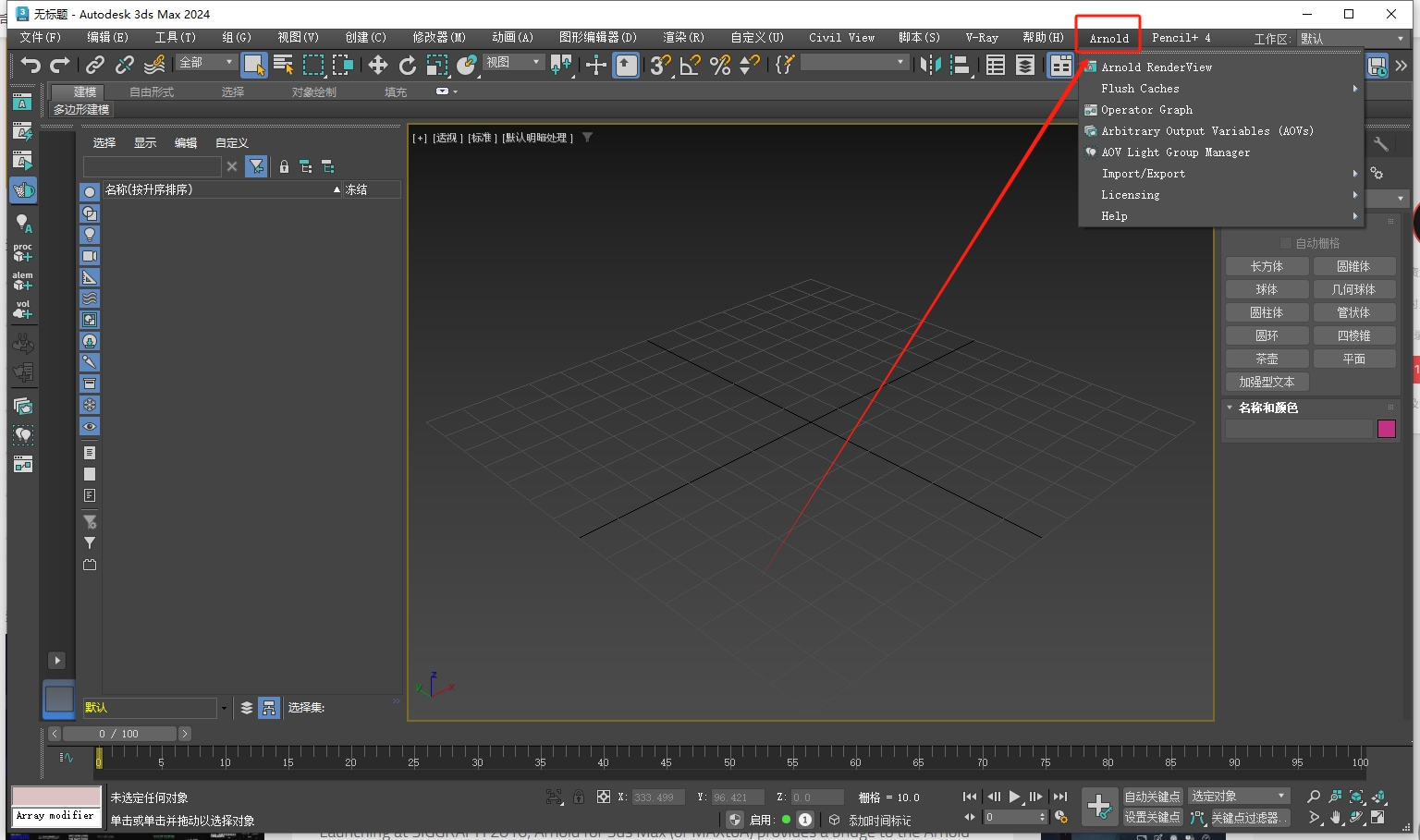The height and width of the screenshot is (840, 1420).
Task: Create a 长方体 primitive
Action: click(1267, 266)
